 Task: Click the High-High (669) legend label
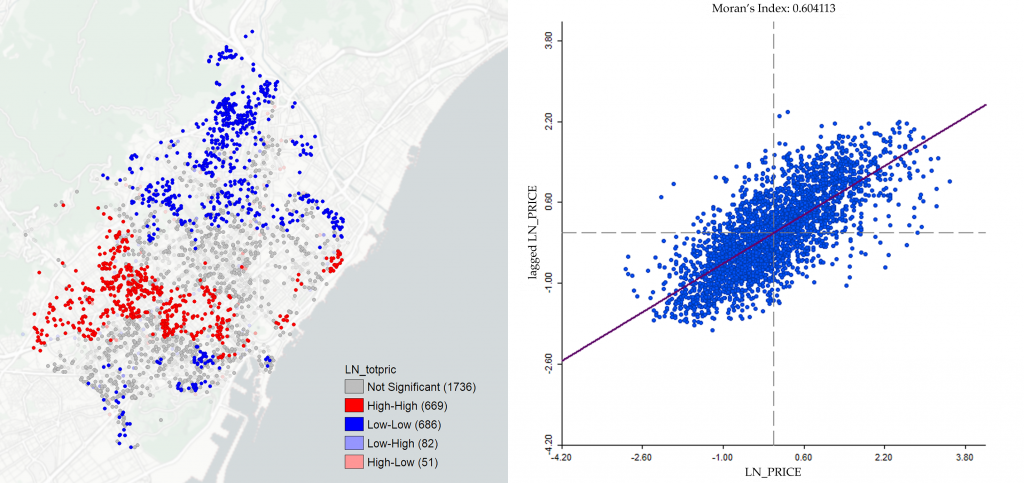pos(406,406)
